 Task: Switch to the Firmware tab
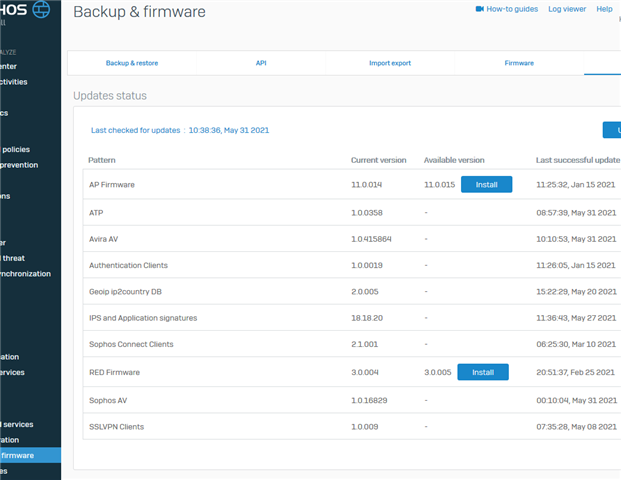coord(519,63)
